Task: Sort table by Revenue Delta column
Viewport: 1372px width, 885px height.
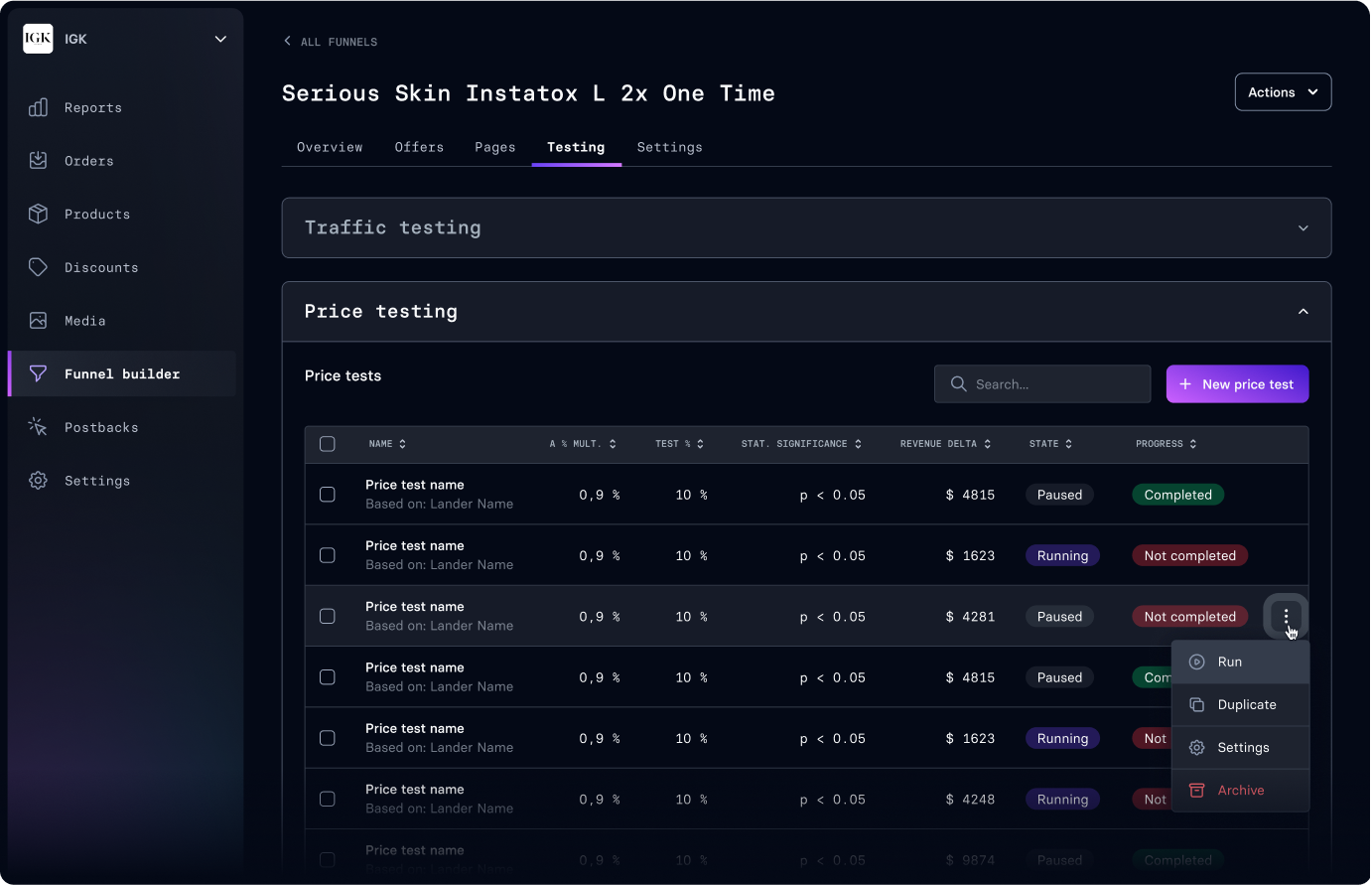Action: pyautogui.click(x=945, y=444)
